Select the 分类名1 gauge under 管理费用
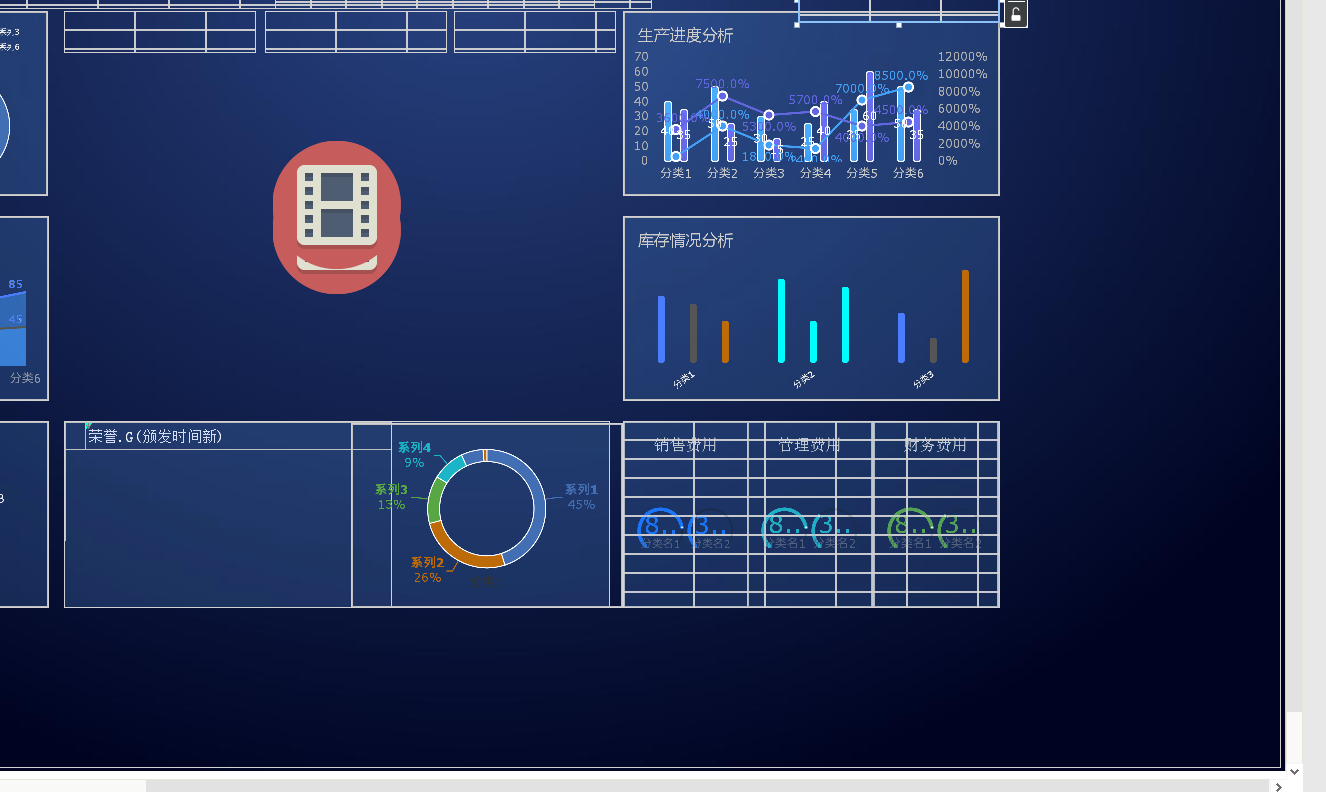1326x792 pixels. point(786,530)
